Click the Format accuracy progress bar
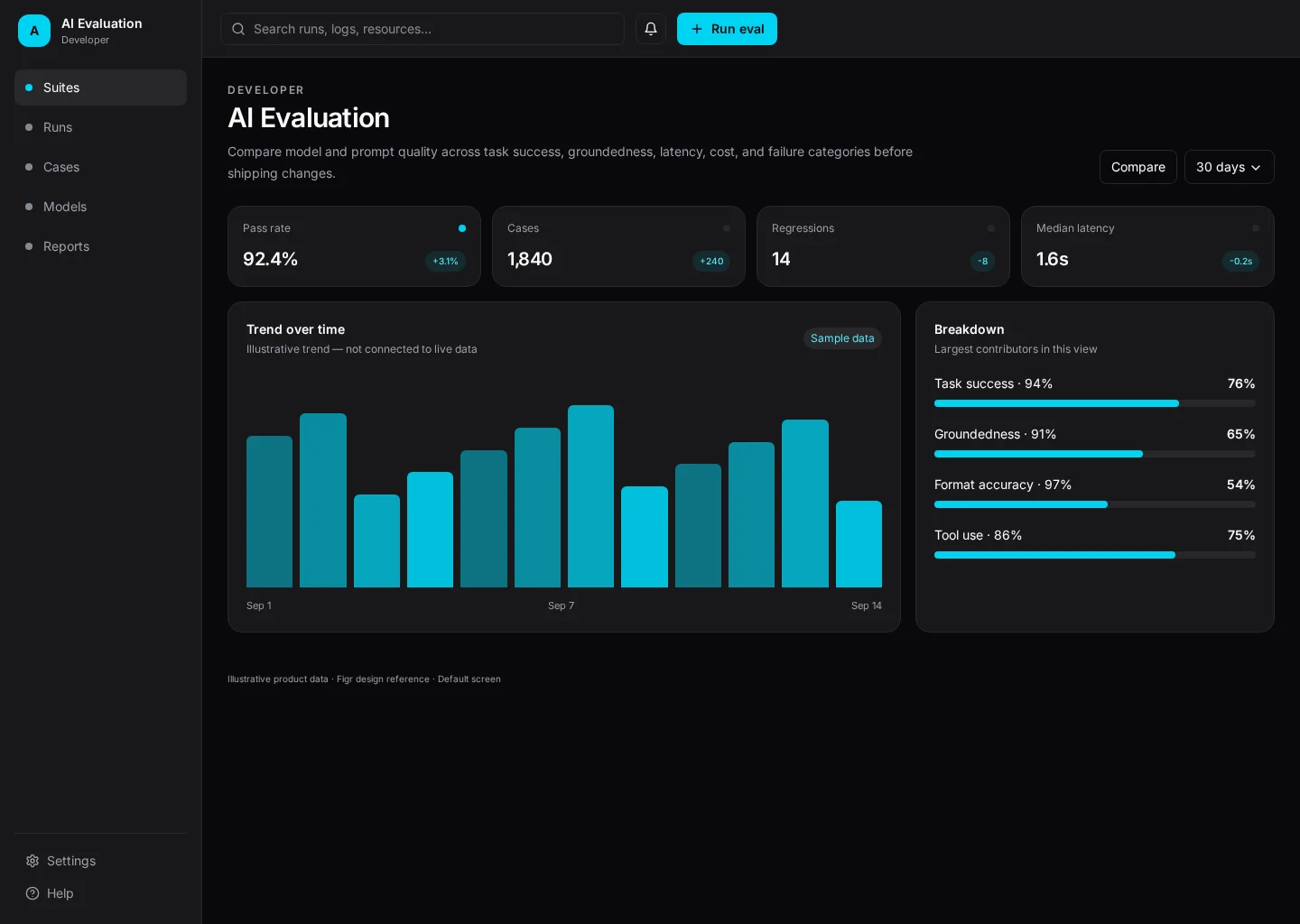The image size is (1300, 924). 1094,504
